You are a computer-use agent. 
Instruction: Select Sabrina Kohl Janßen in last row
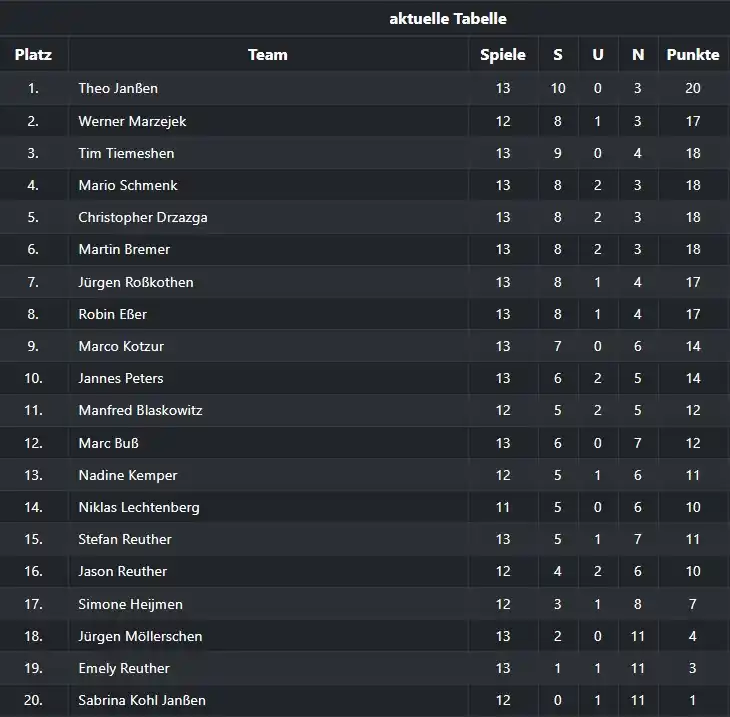(x=142, y=700)
